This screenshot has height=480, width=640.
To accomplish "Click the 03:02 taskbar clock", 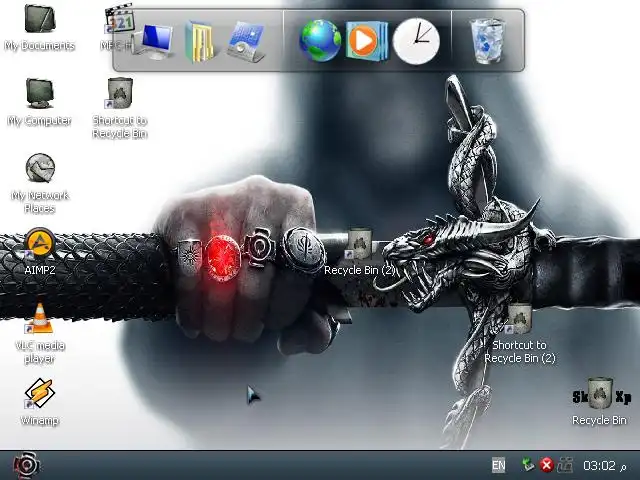I will click(x=604, y=465).
